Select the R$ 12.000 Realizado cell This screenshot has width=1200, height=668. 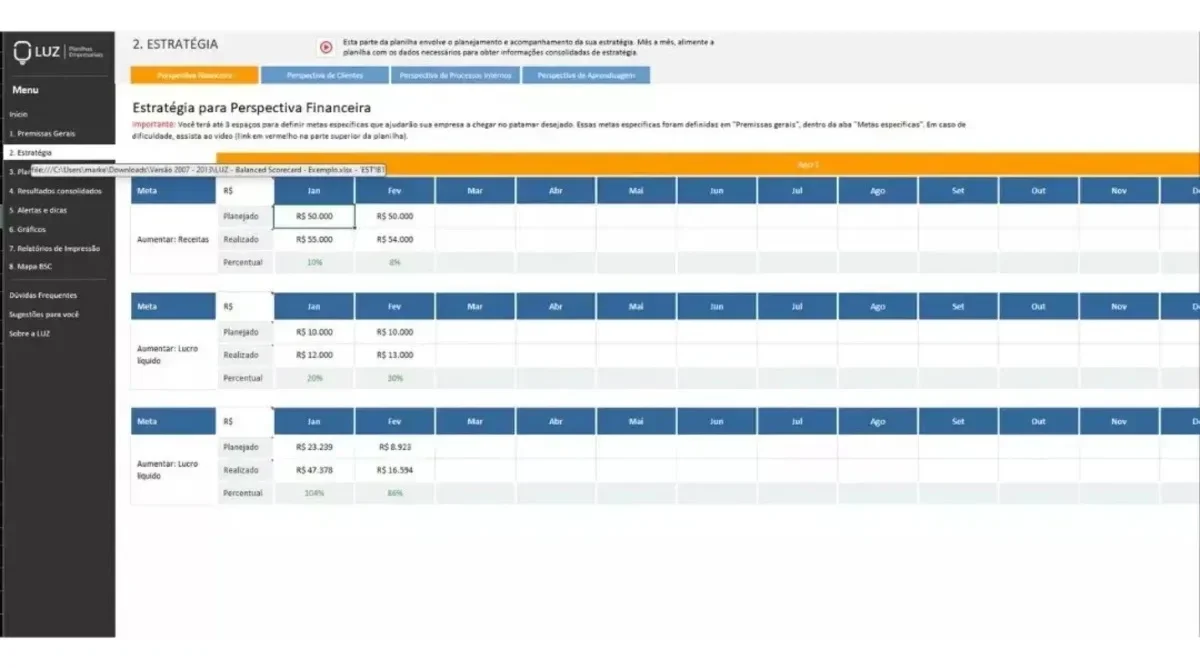point(314,355)
